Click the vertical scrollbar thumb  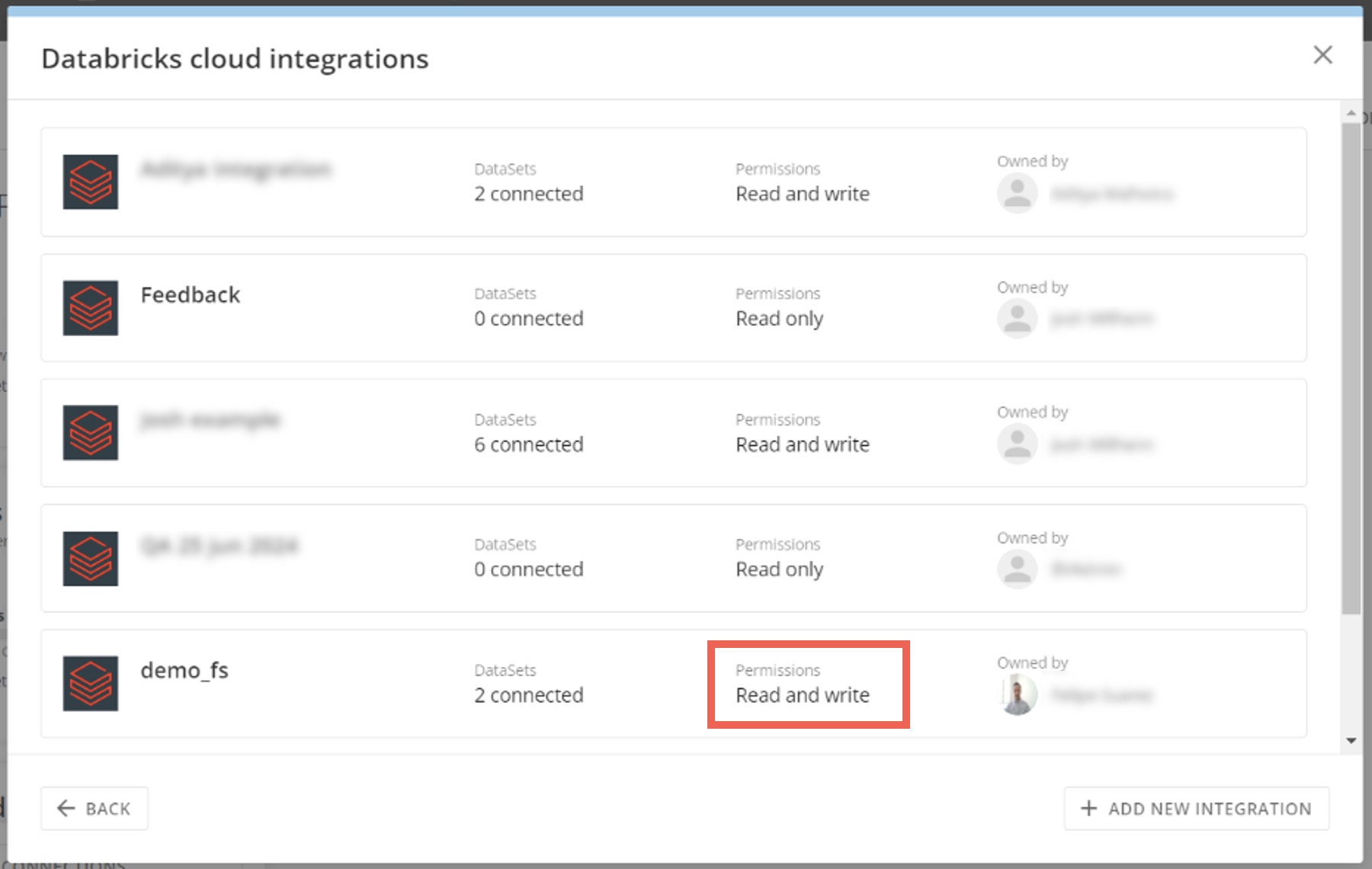(1351, 366)
